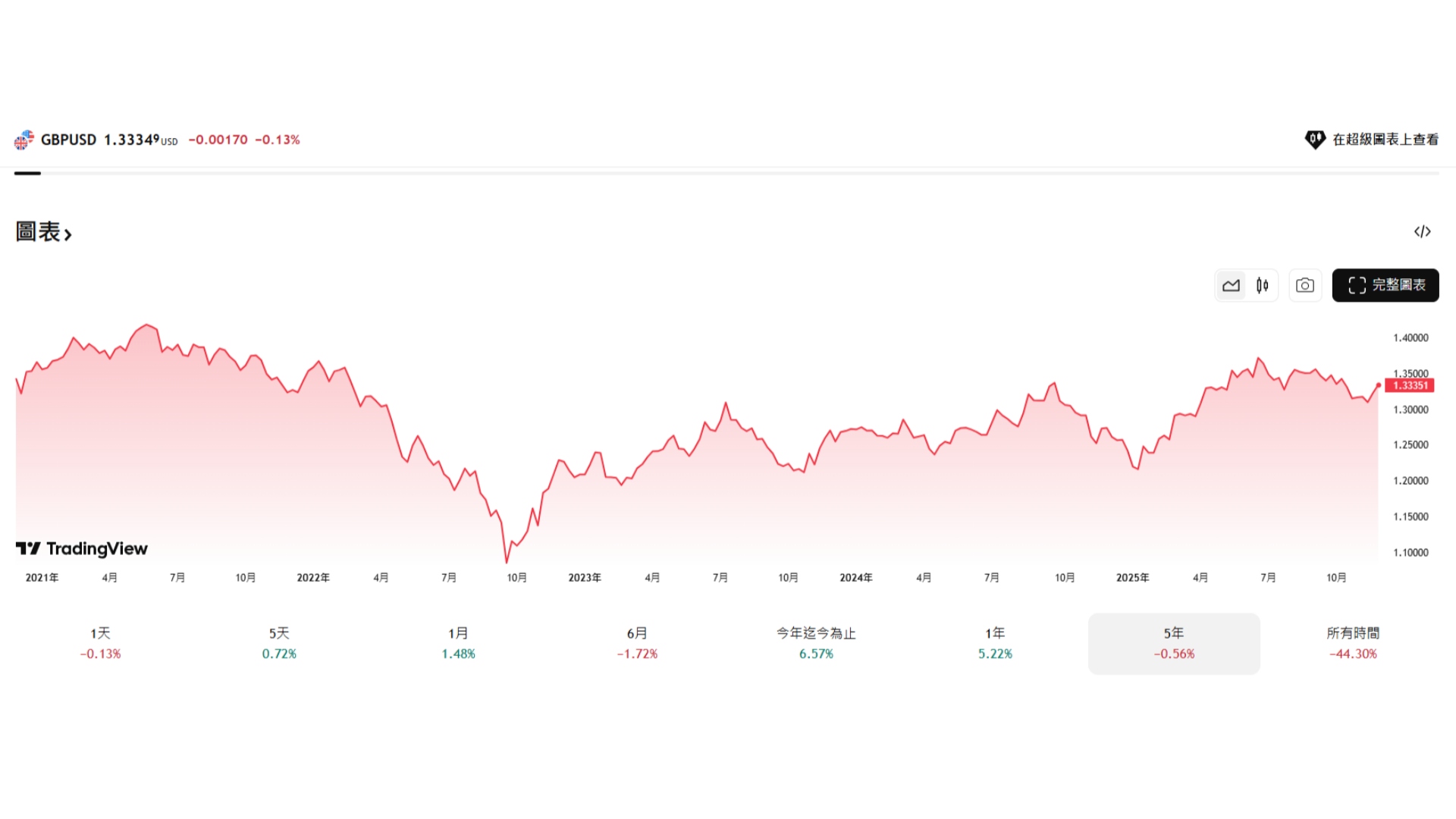Select the 5年 range tab
The width and height of the screenshot is (1456, 819).
tap(1174, 643)
